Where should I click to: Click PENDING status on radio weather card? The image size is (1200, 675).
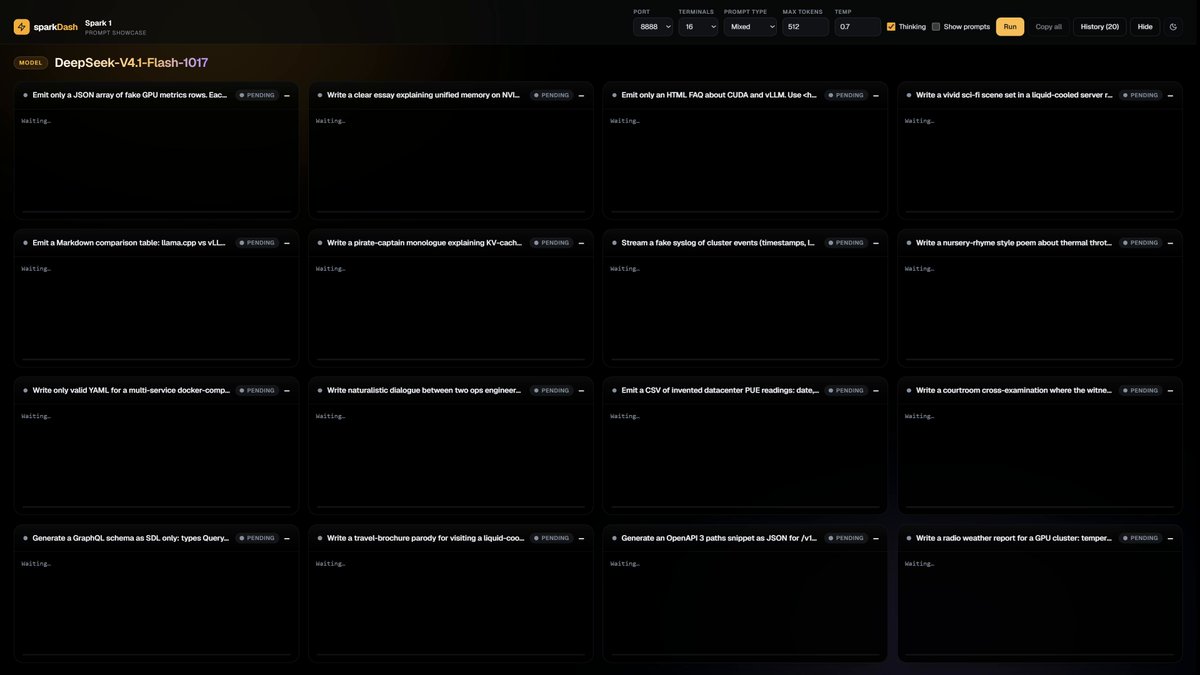pyautogui.click(x=1141, y=538)
